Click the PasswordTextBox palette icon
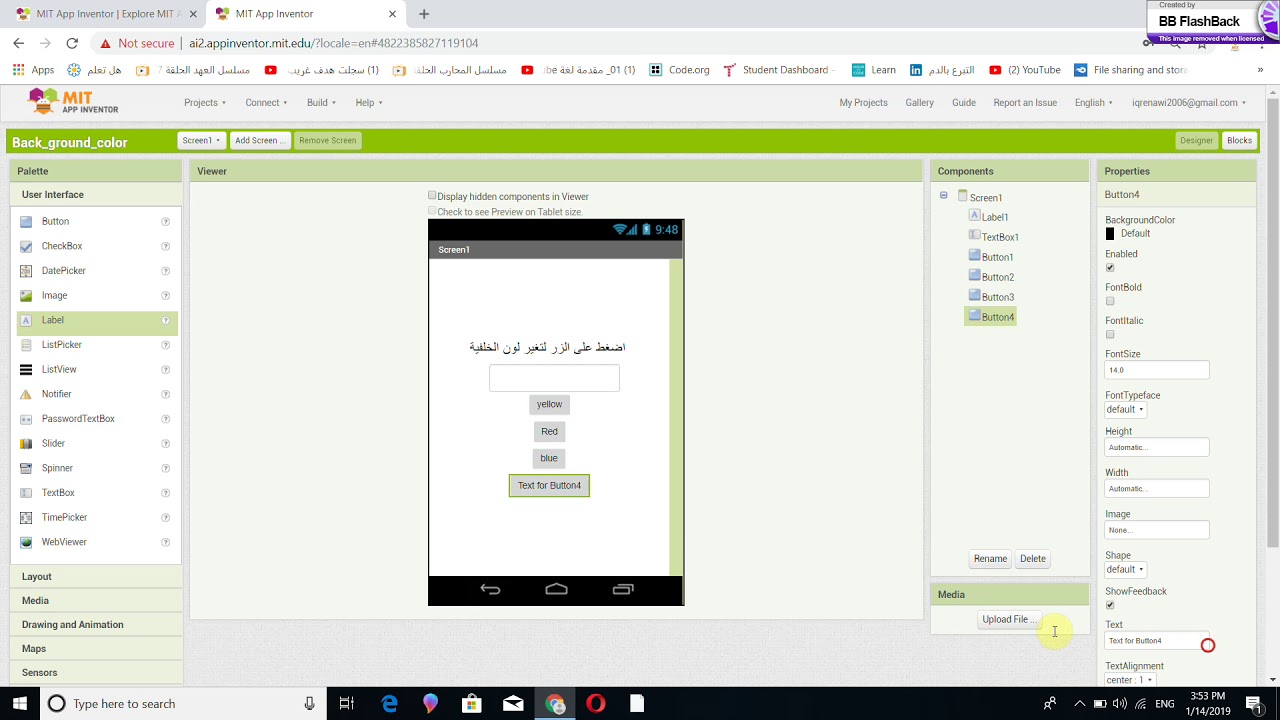1280x720 pixels. (26, 419)
